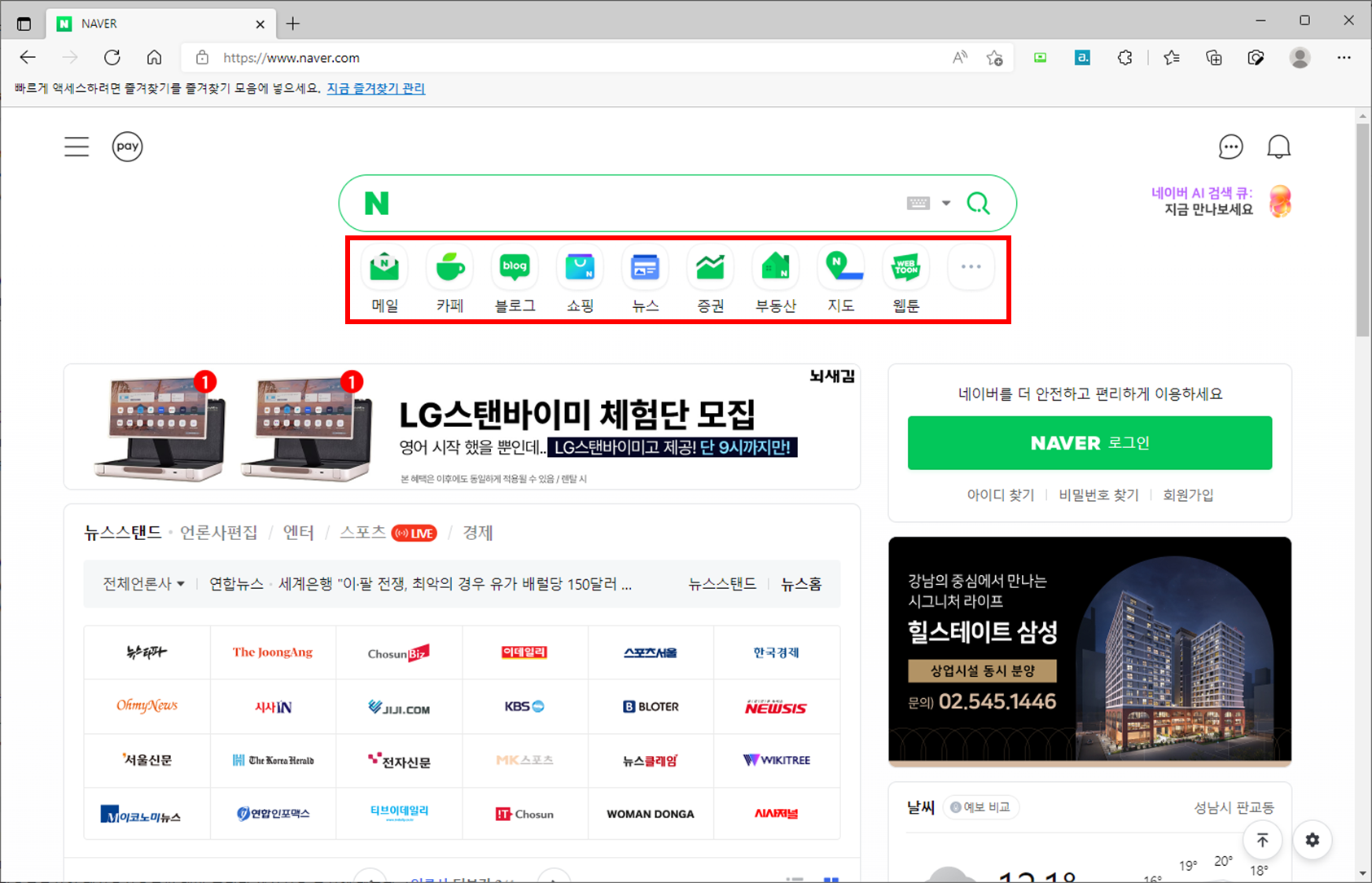Expand the 전체언론사 press dropdown
The width and height of the screenshot is (1372, 883).
(143, 584)
